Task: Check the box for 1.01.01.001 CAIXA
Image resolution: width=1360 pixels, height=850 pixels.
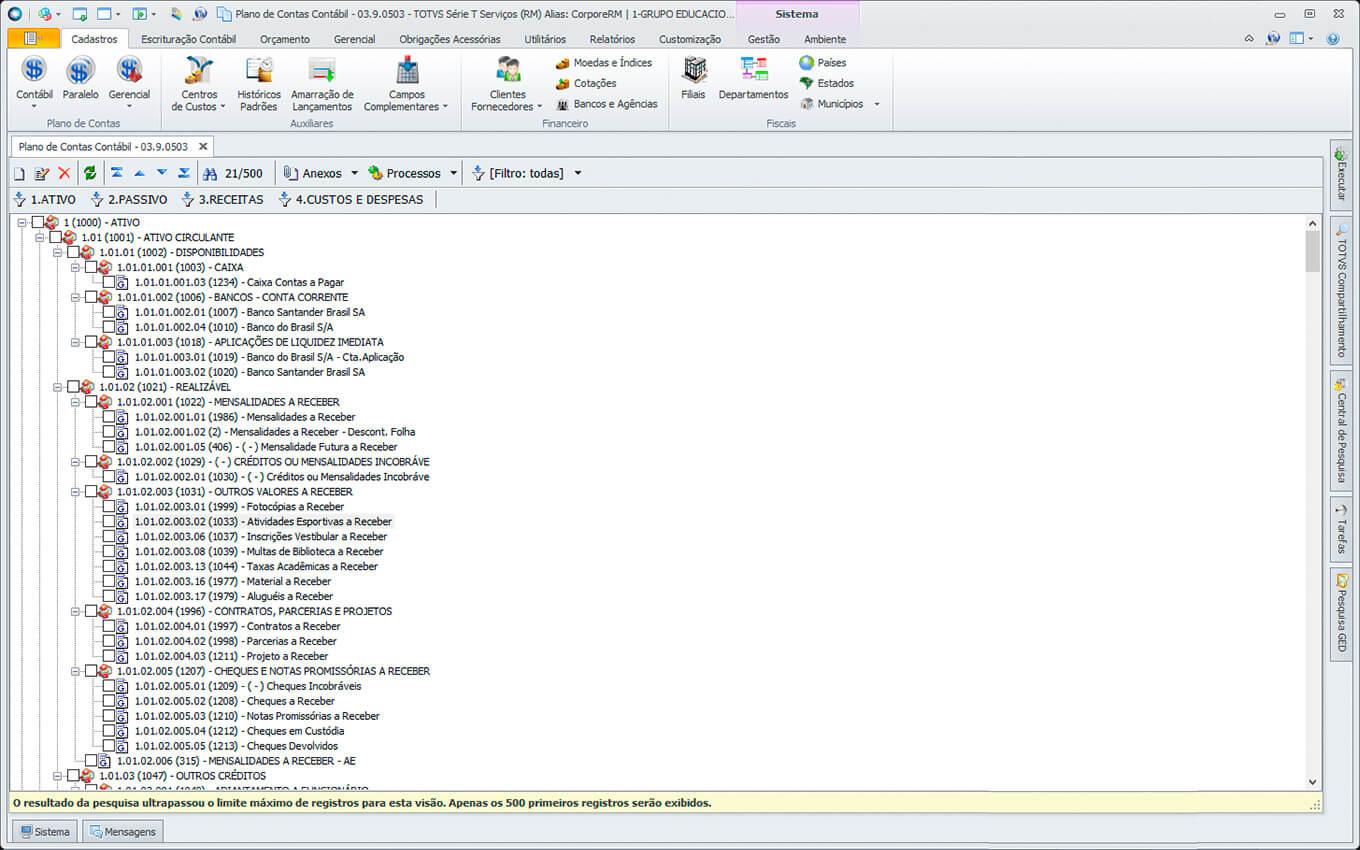Action: 91,268
